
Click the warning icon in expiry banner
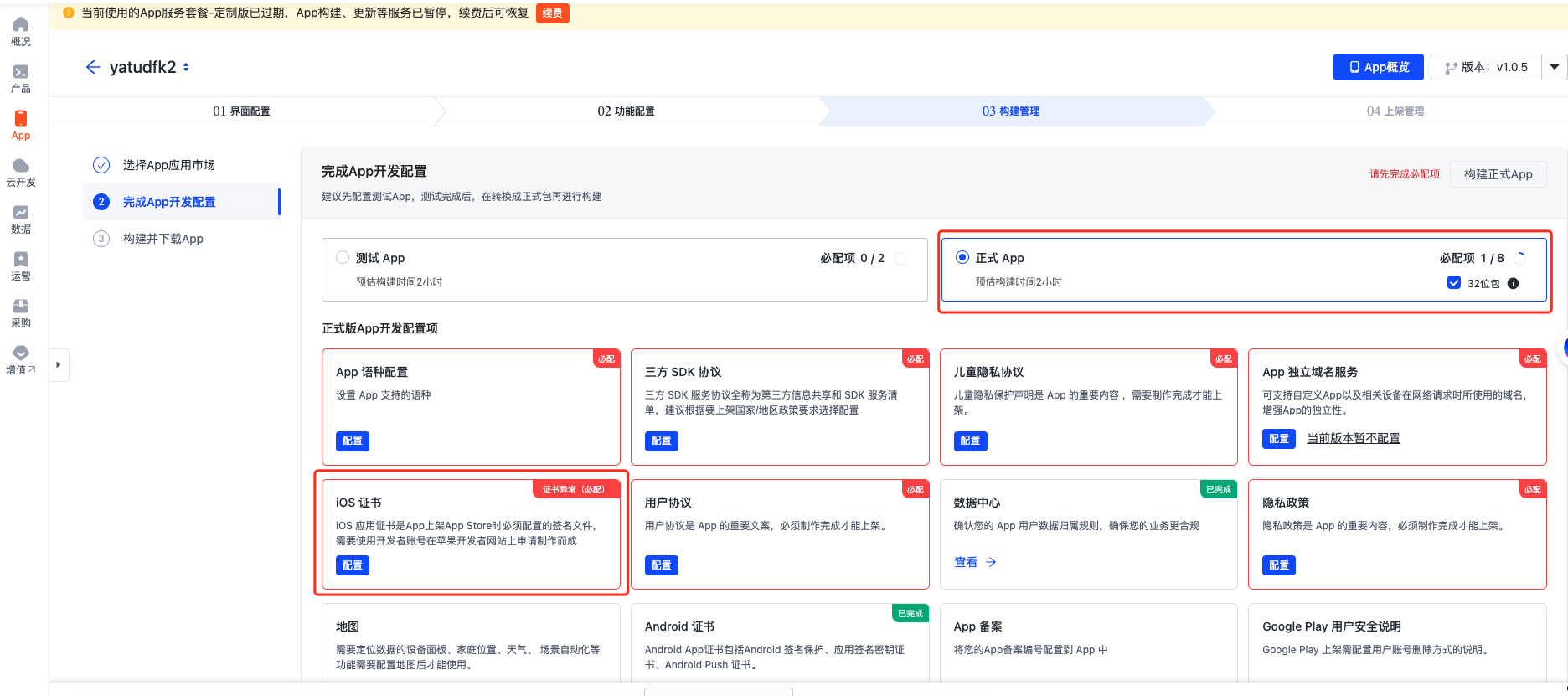(x=69, y=13)
